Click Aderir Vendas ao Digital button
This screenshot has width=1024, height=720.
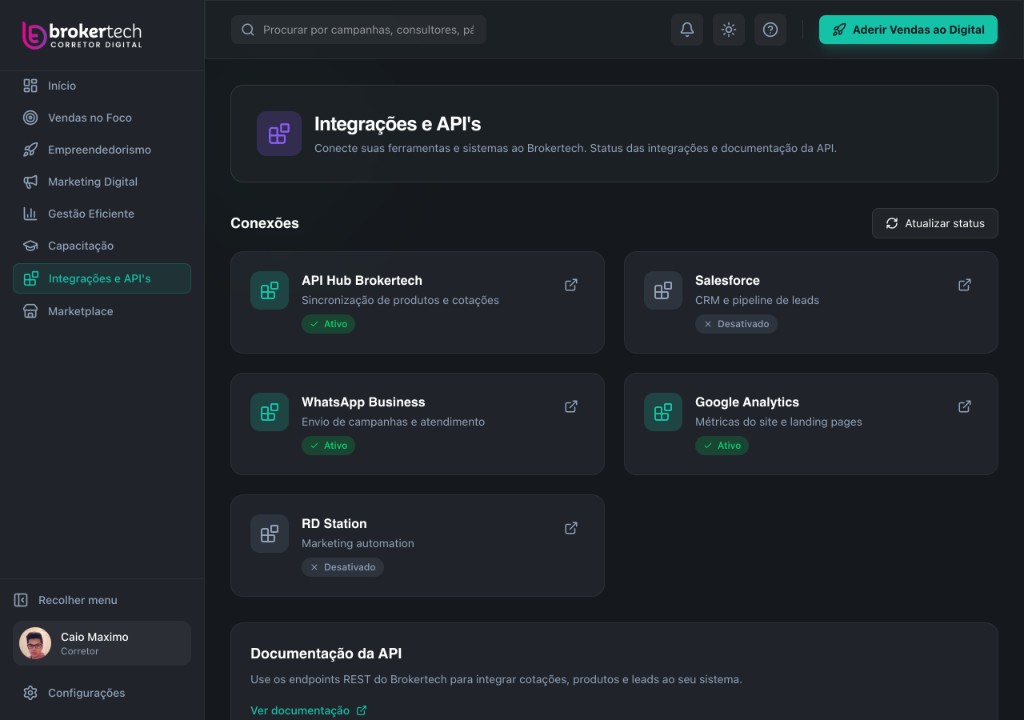tap(908, 29)
